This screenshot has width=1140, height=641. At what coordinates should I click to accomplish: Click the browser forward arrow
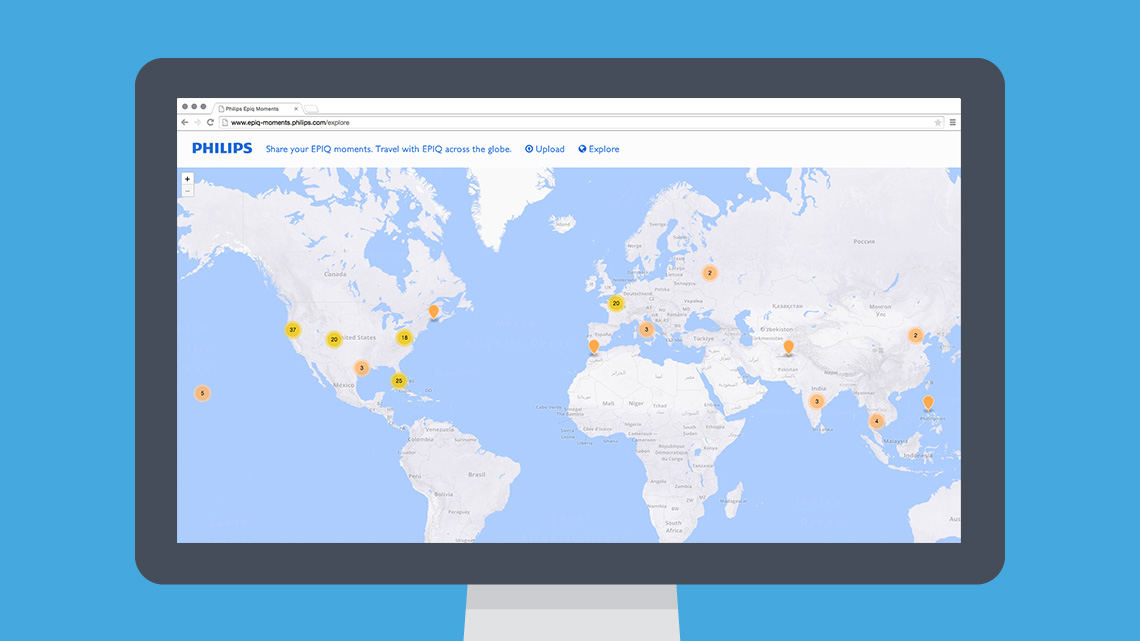197,122
